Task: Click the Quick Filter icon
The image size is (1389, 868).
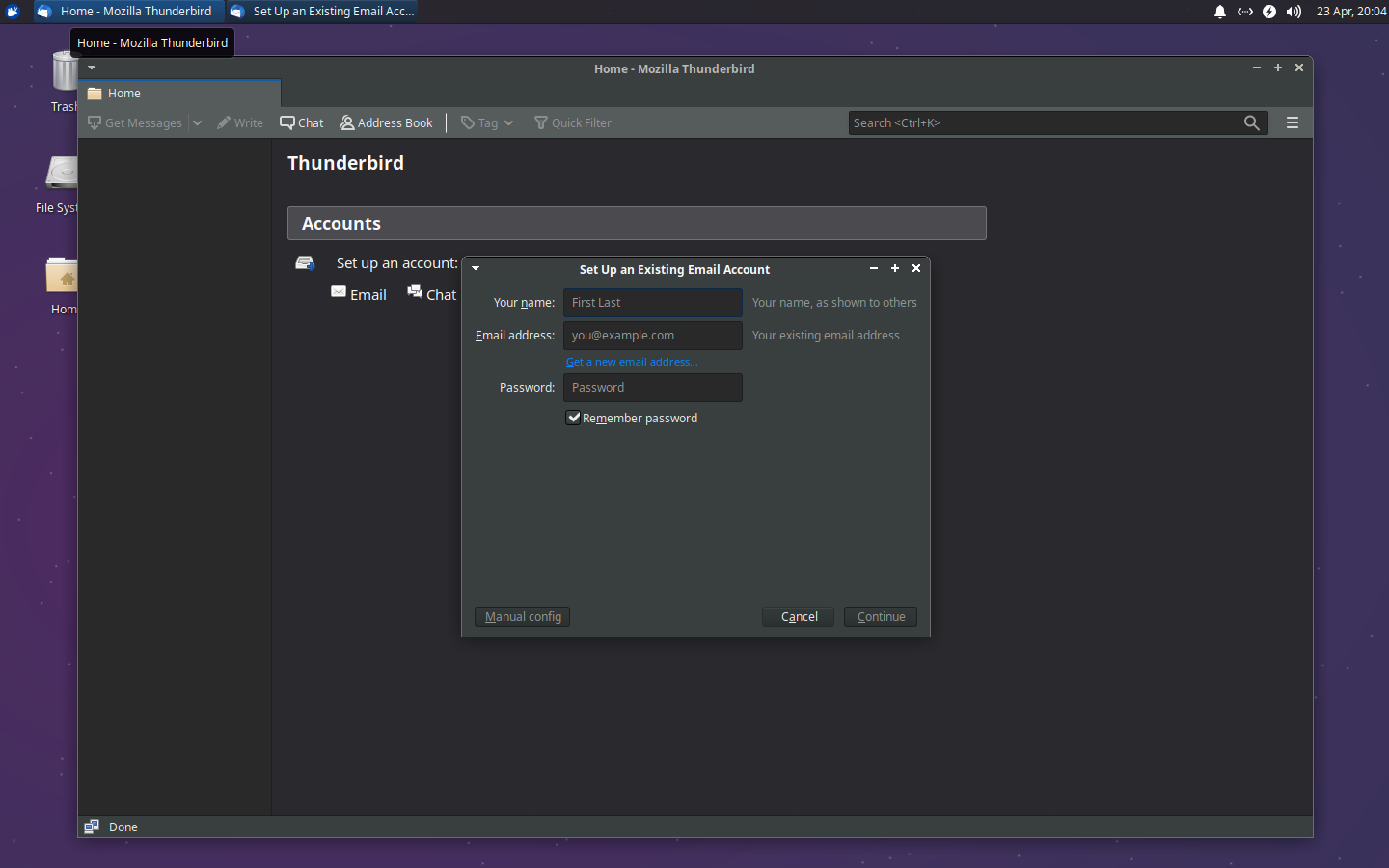Action: point(541,122)
